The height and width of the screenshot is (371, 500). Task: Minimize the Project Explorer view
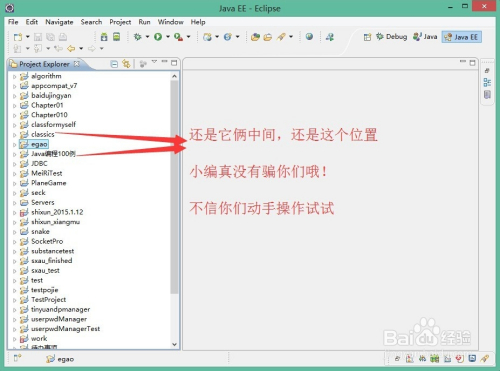(x=164, y=61)
